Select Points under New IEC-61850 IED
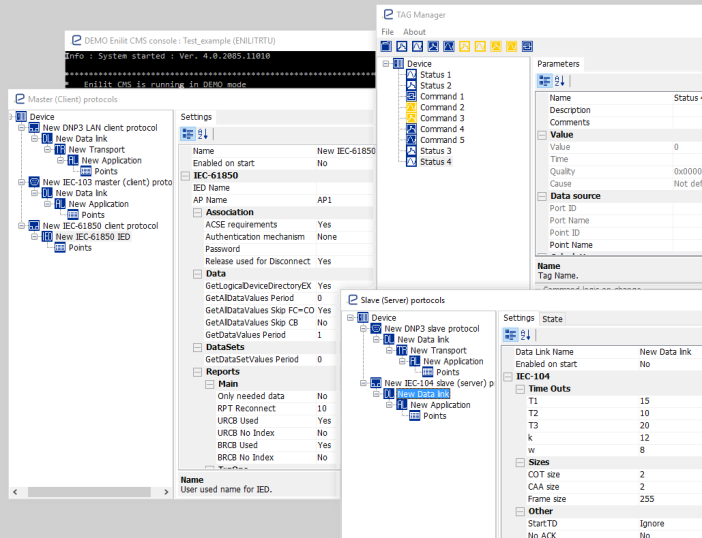Image resolution: width=702 pixels, height=538 pixels. click(x=79, y=248)
